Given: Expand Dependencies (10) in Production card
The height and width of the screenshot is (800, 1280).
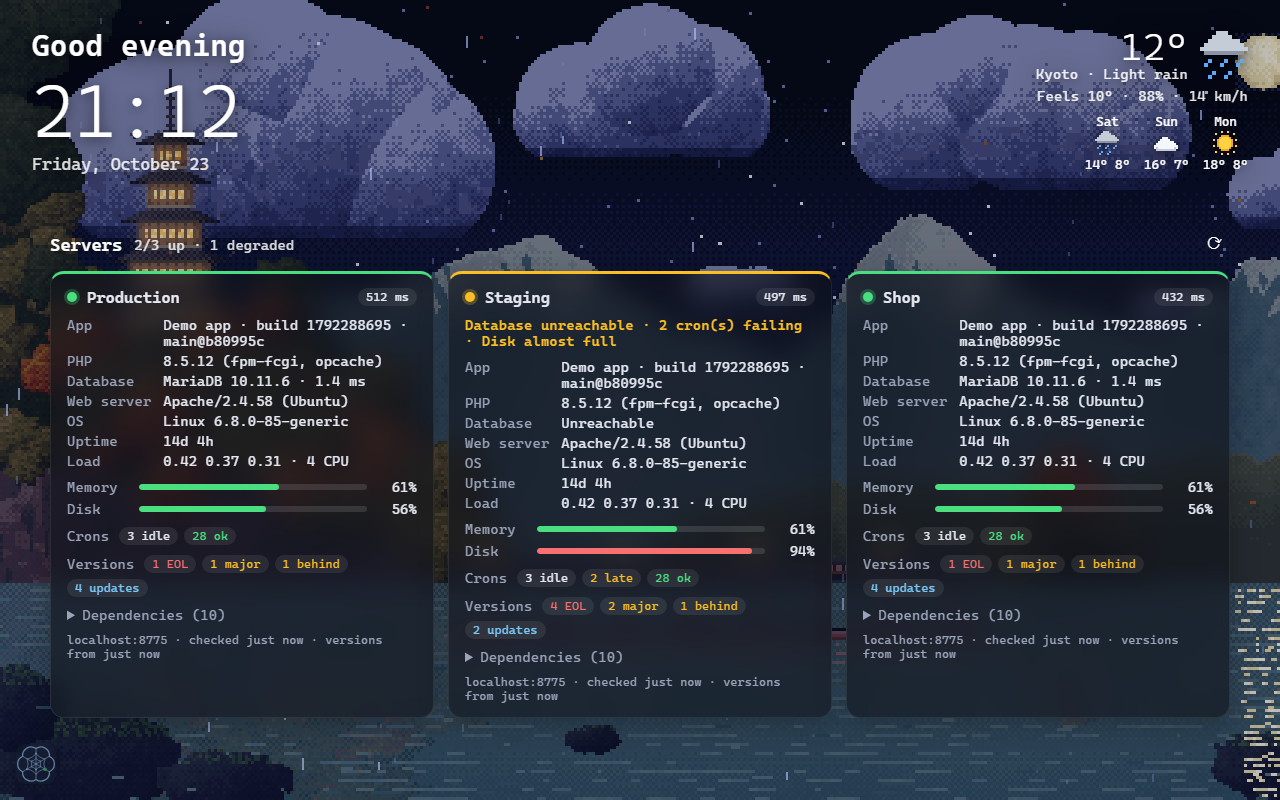Looking at the screenshot, I should coord(146,615).
